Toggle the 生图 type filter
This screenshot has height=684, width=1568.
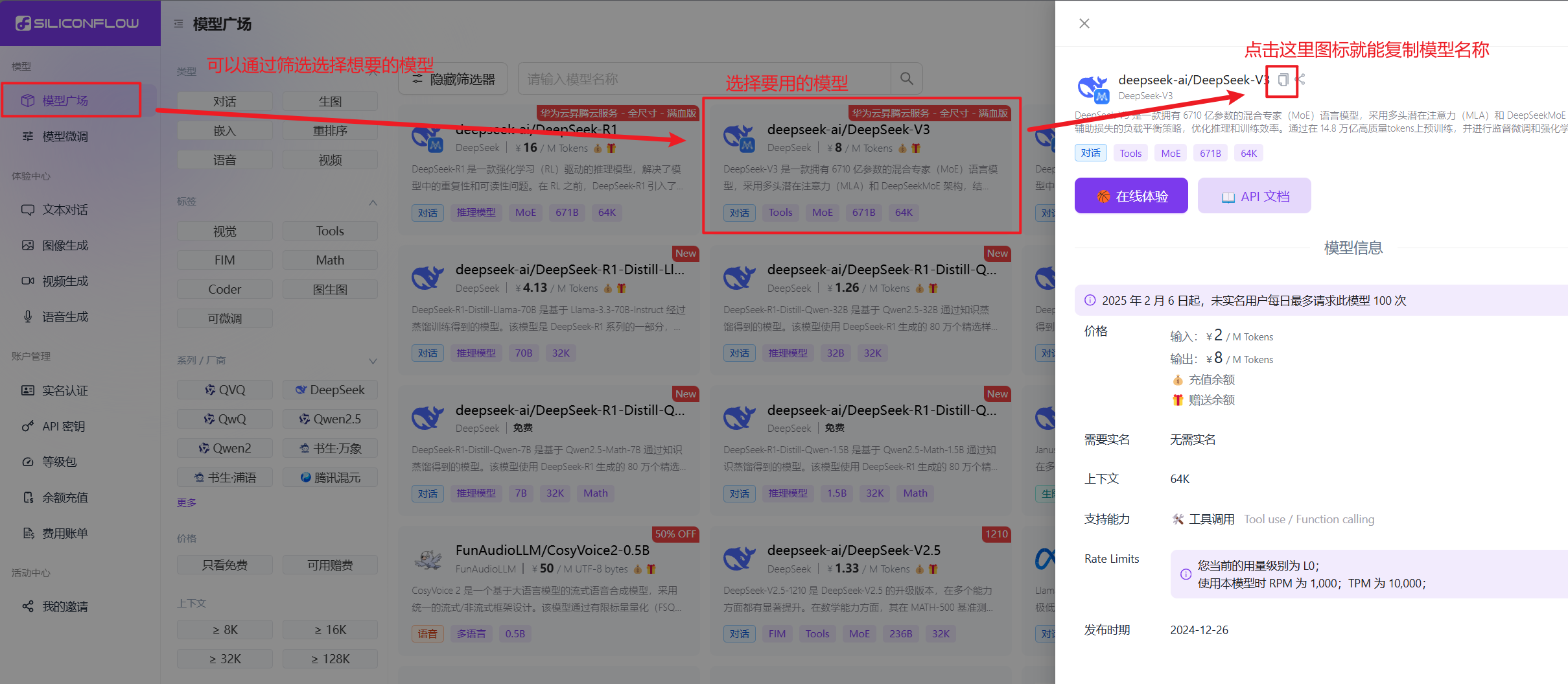[x=330, y=102]
